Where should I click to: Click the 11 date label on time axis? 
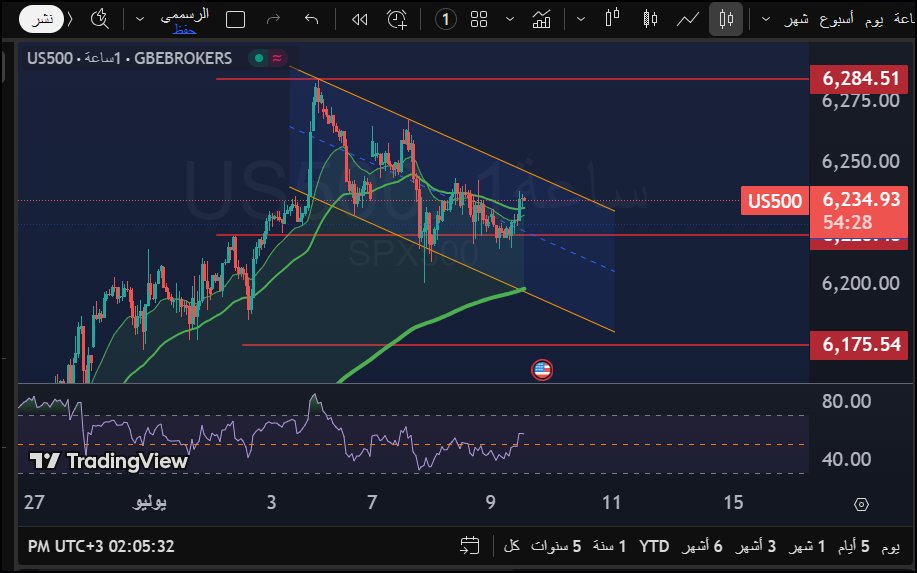611,502
